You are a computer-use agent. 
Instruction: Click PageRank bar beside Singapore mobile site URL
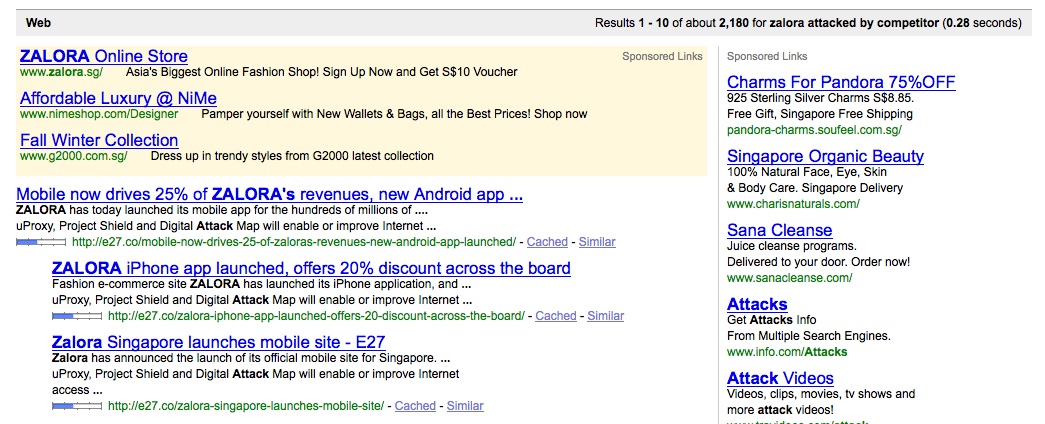coord(77,405)
